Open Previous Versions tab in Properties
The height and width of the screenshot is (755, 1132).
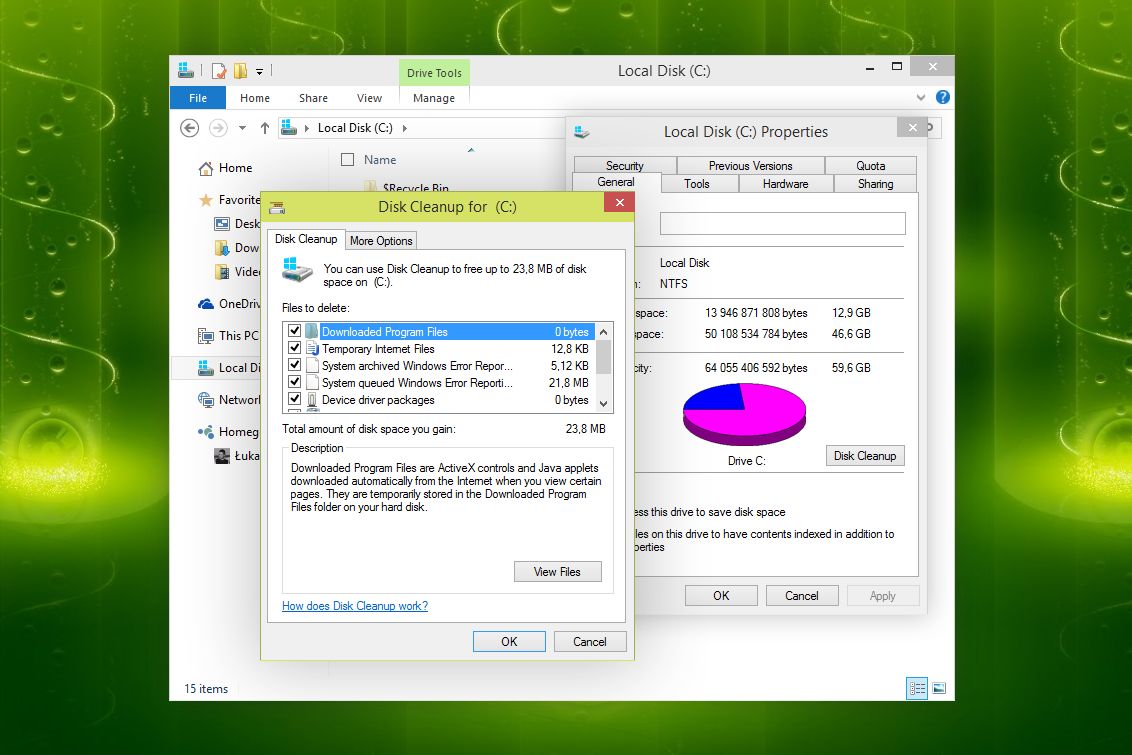point(751,165)
